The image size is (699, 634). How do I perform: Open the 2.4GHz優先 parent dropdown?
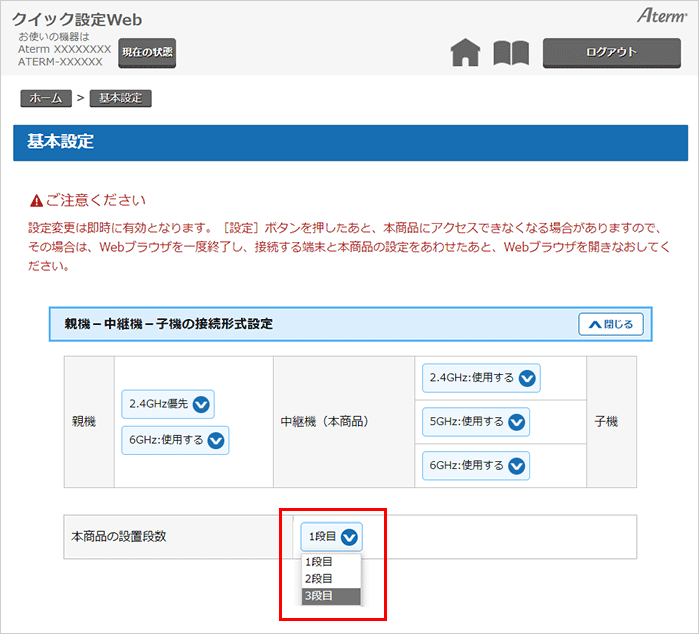(x=168, y=404)
